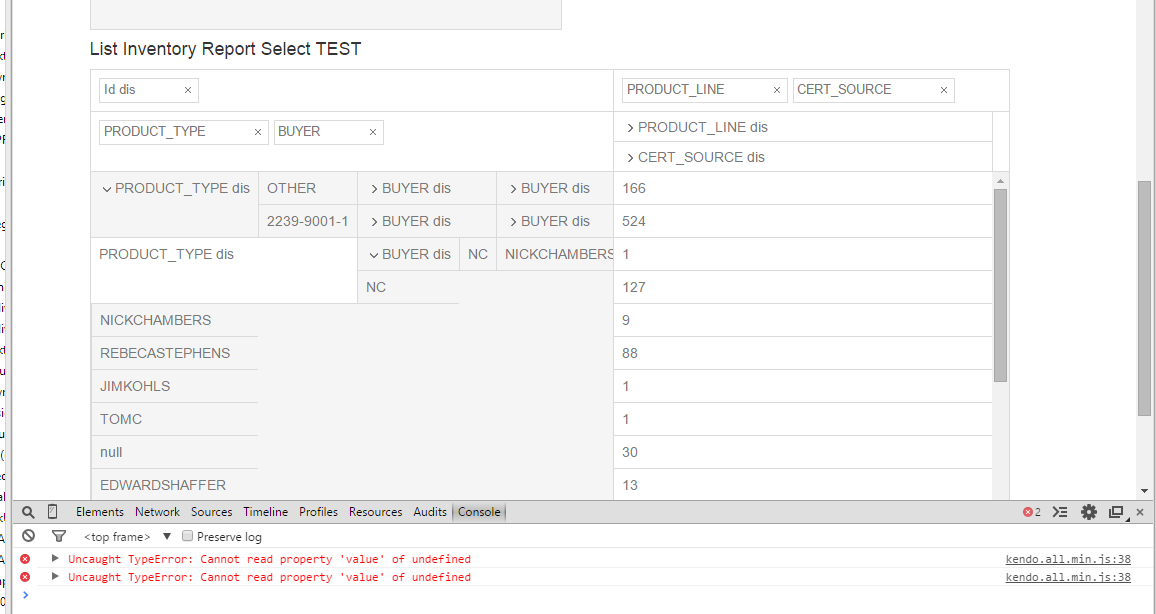
Task: Toggle the drawer console icon
Action: pos(1061,512)
